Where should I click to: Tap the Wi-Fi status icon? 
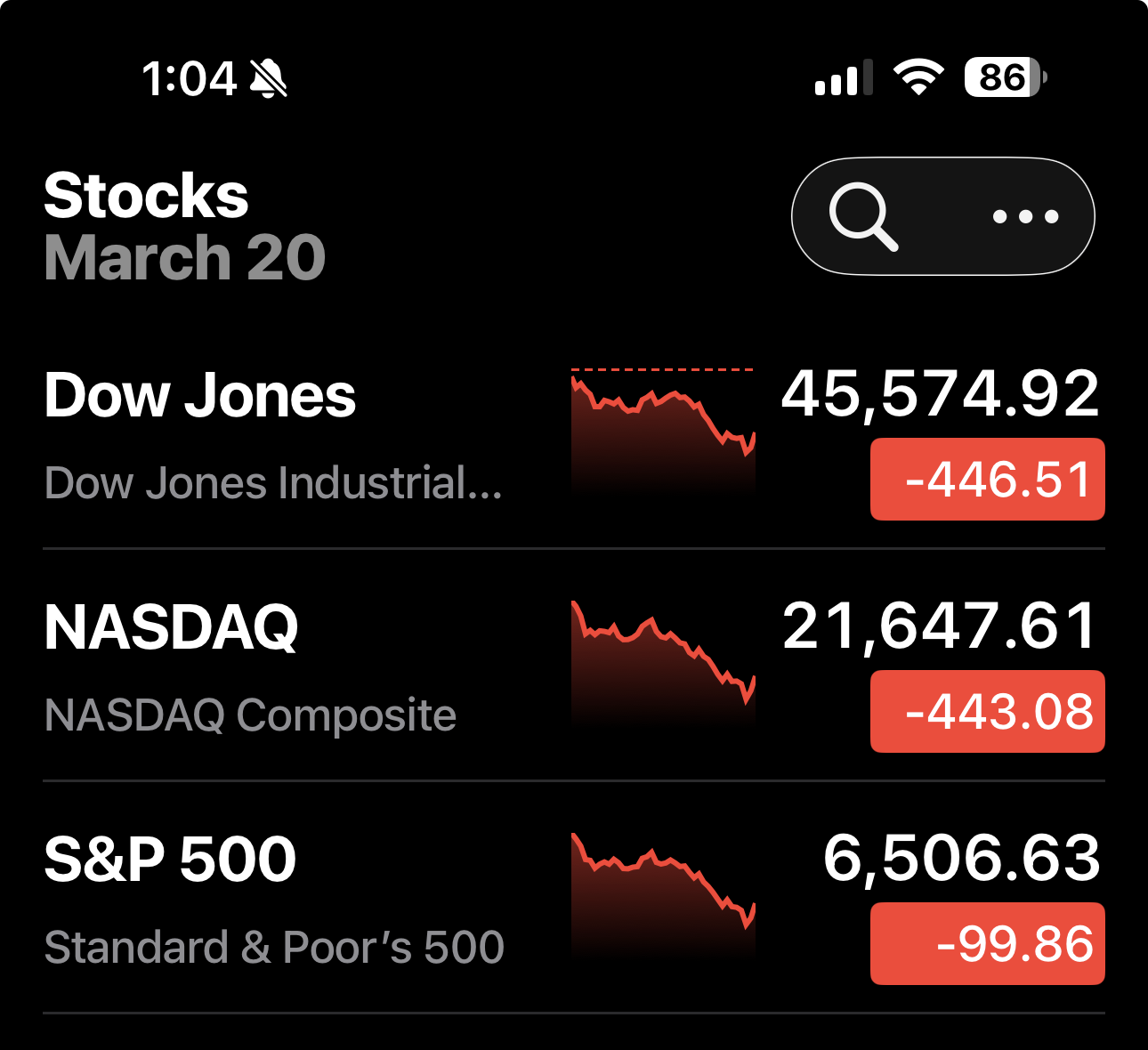tap(918, 77)
